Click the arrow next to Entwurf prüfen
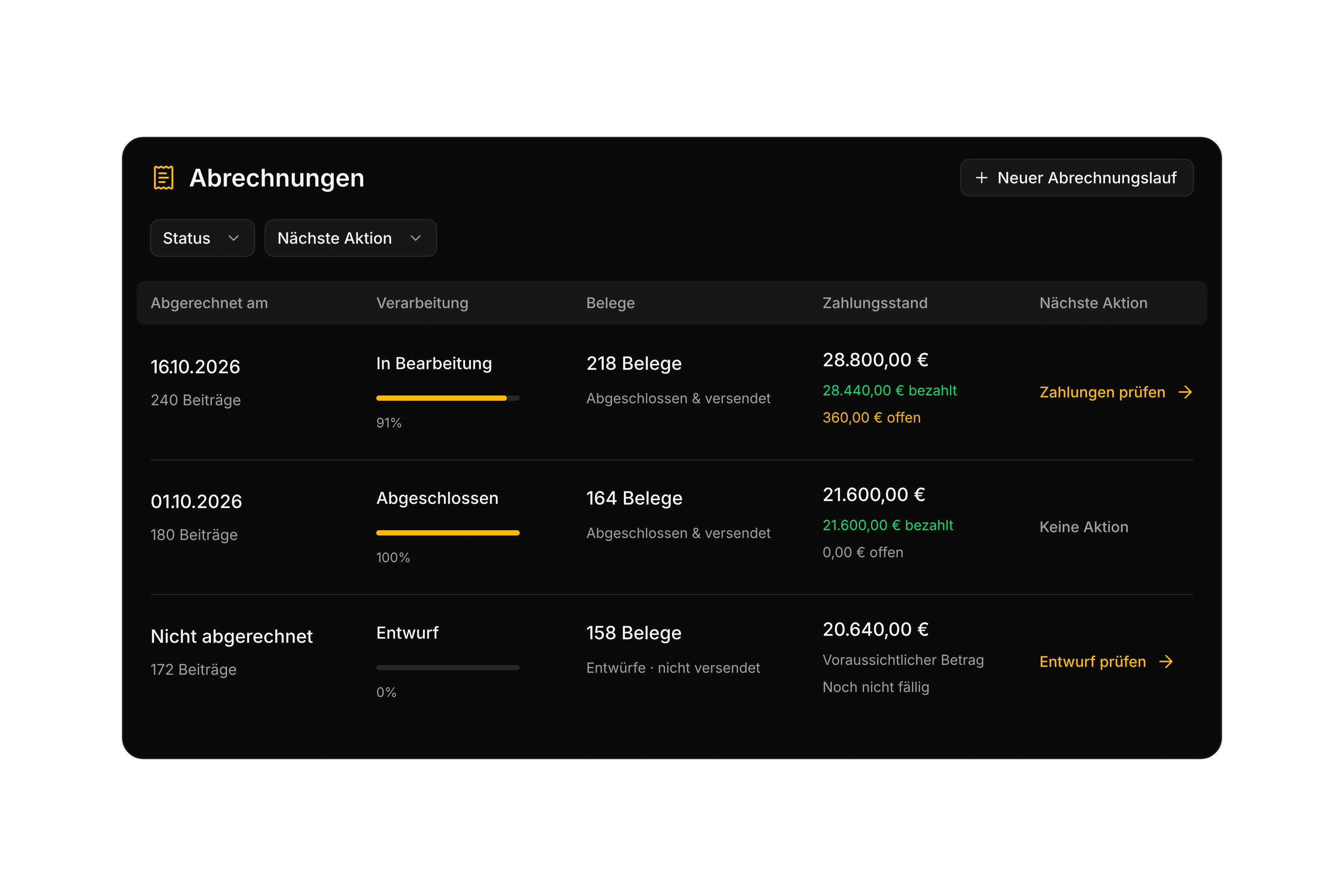Screen dimensions: 1344x896 point(1165,661)
